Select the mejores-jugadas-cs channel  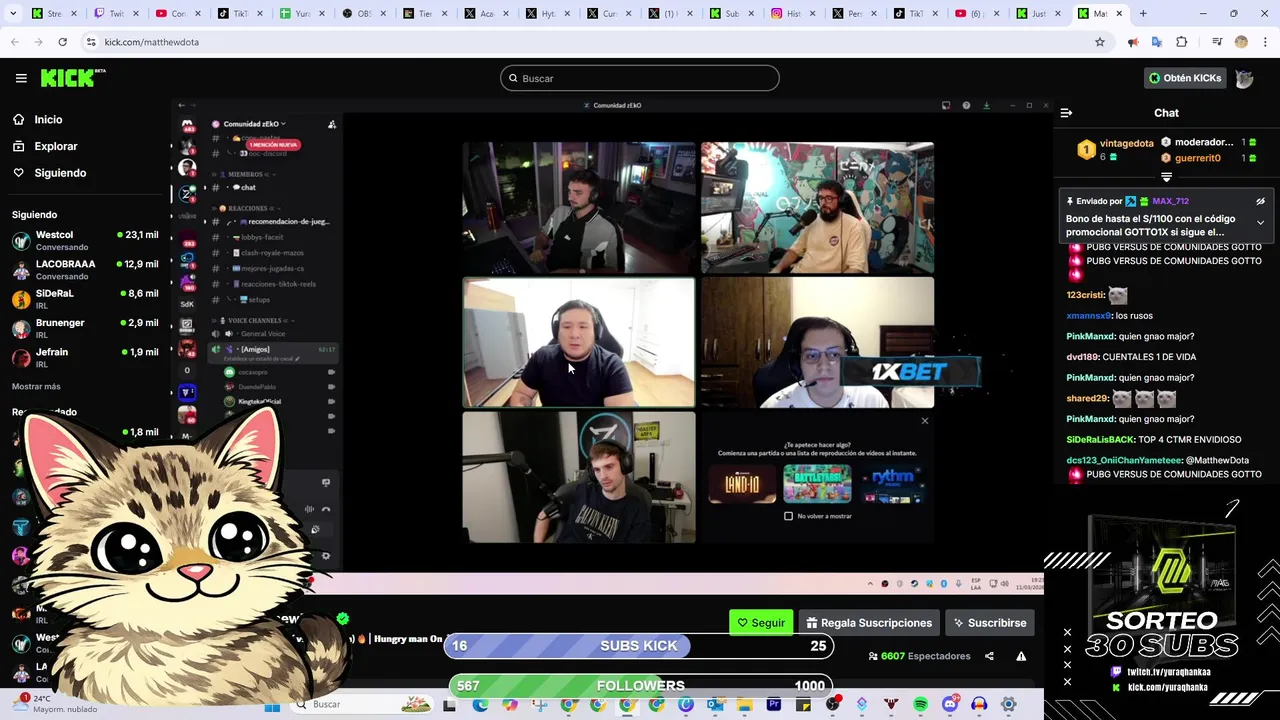click(x=272, y=268)
